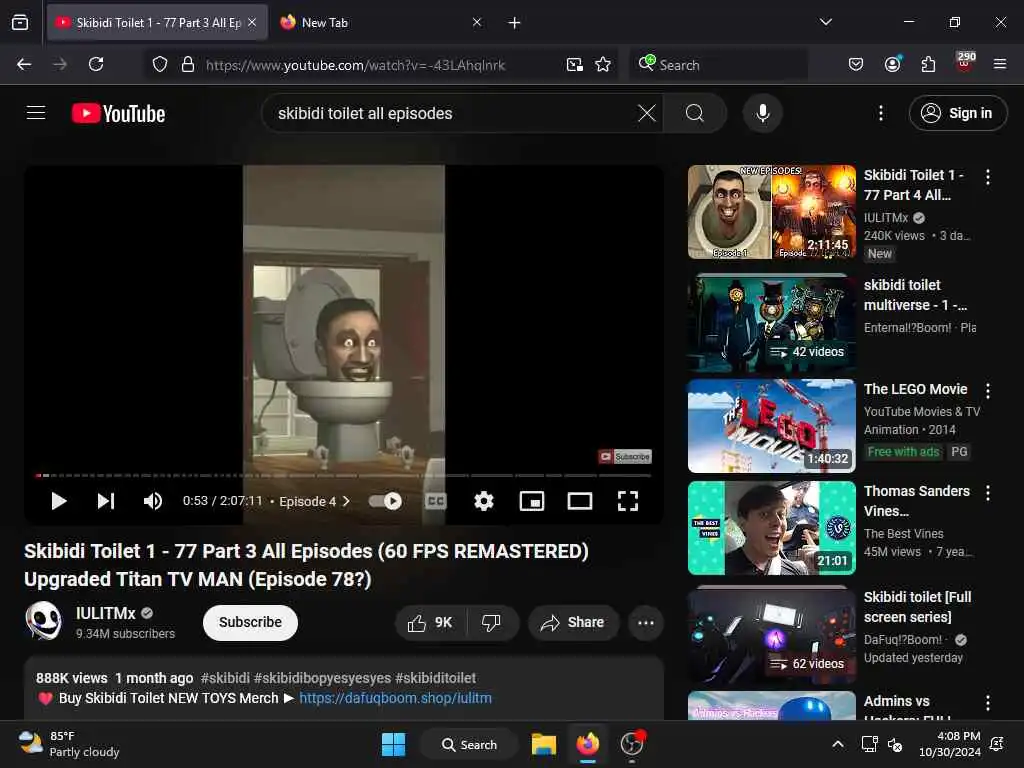Reload the current page
The width and height of the screenshot is (1024, 768).
point(96,64)
